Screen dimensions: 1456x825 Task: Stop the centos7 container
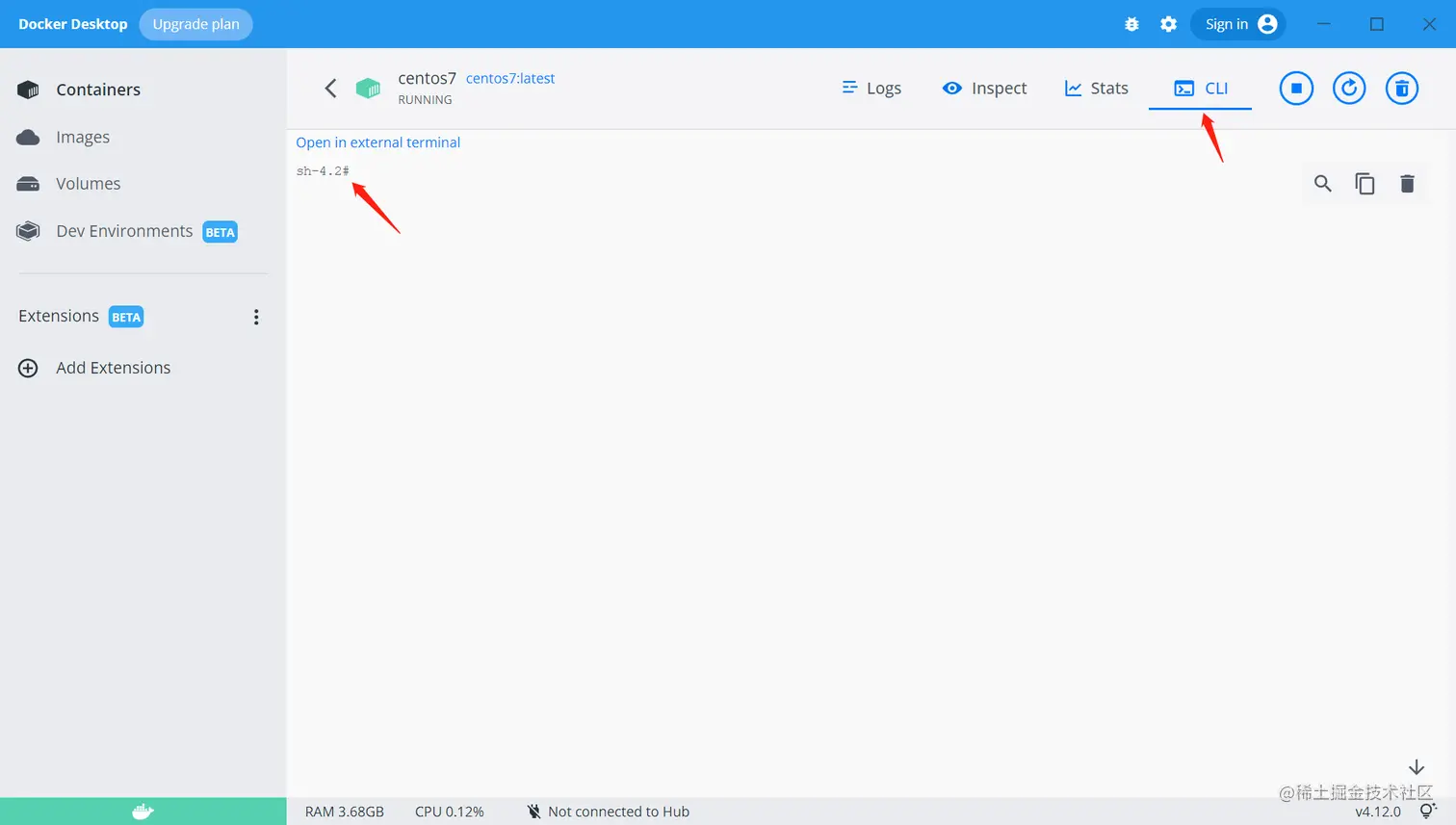[x=1296, y=89]
